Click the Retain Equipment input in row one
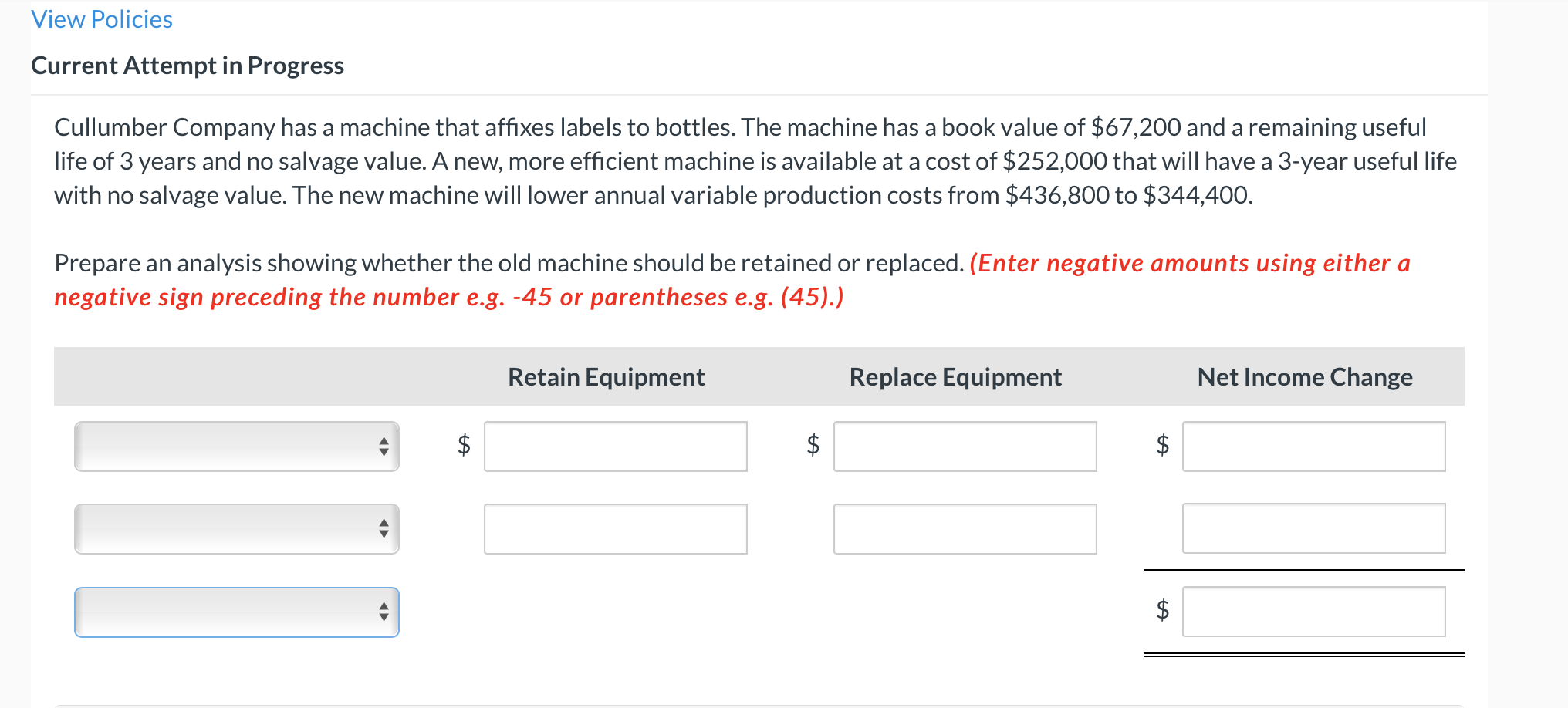This screenshot has width=1568, height=708. pyautogui.click(x=615, y=447)
